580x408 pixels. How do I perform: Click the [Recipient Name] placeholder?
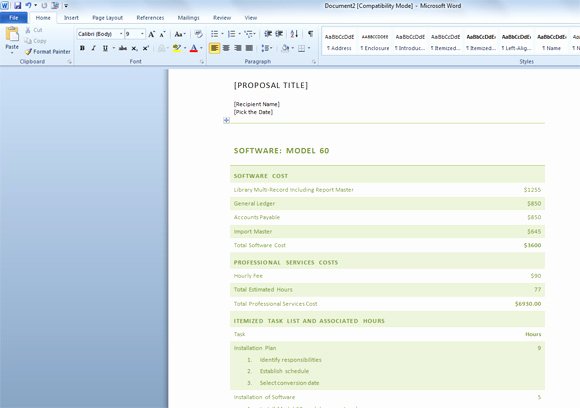(x=257, y=104)
